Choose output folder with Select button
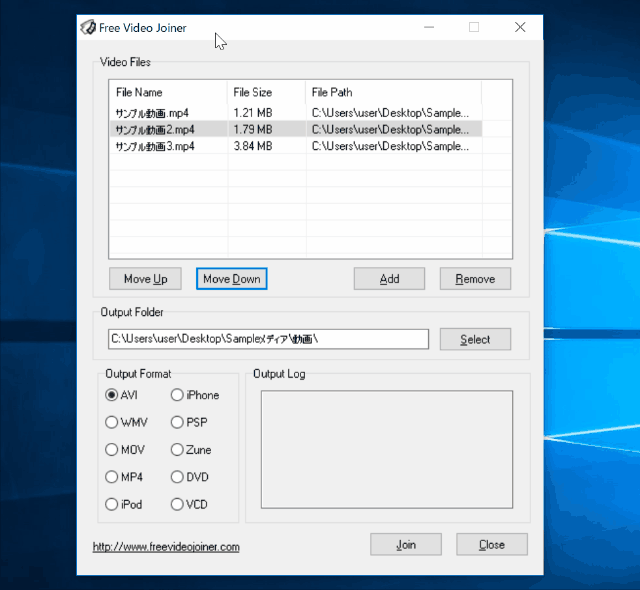Viewport: 640px width, 590px height. pos(475,339)
